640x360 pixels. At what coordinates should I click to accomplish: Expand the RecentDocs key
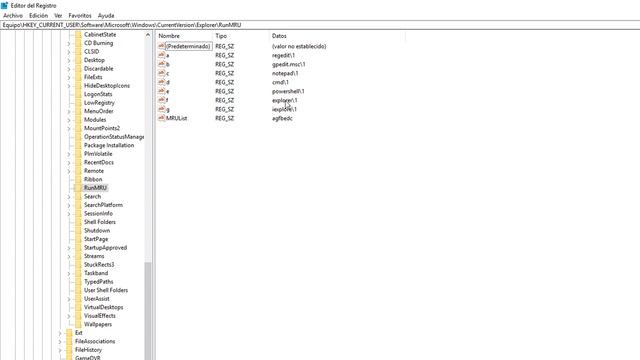click(69, 162)
